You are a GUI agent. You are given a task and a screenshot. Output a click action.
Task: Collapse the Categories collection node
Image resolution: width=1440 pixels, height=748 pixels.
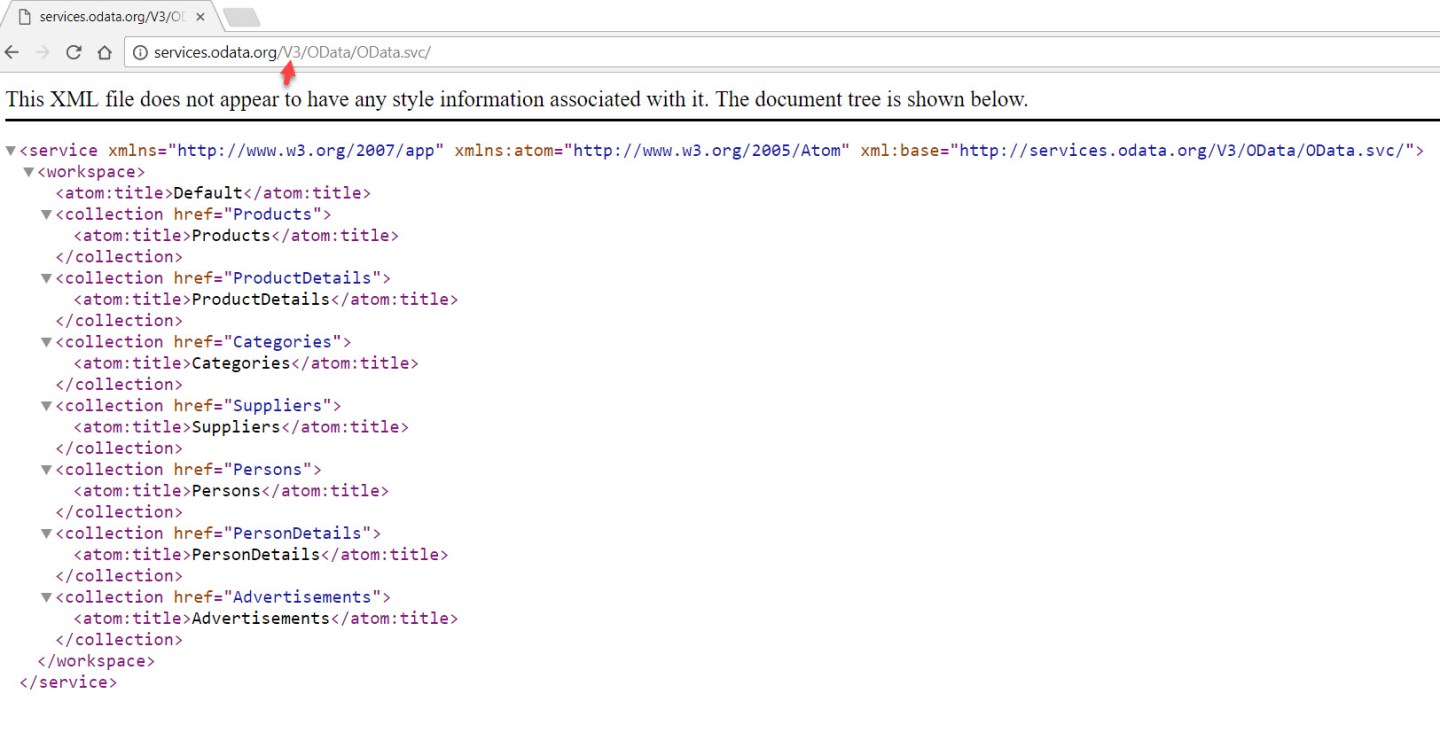click(46, 341)
